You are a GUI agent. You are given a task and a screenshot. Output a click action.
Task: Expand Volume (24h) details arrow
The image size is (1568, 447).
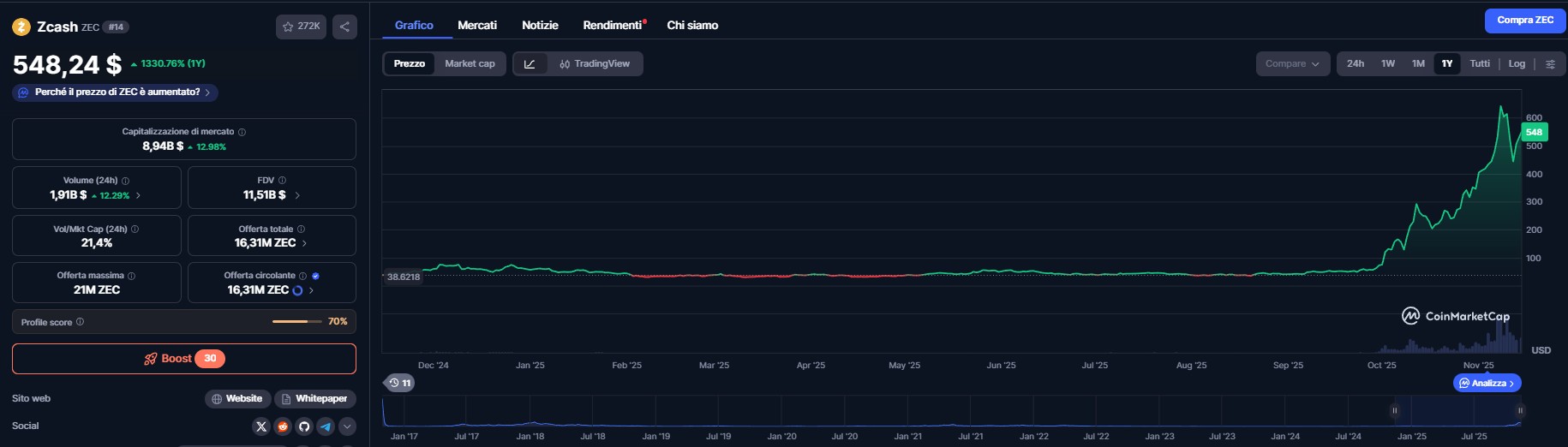click(x=139, y=195)
